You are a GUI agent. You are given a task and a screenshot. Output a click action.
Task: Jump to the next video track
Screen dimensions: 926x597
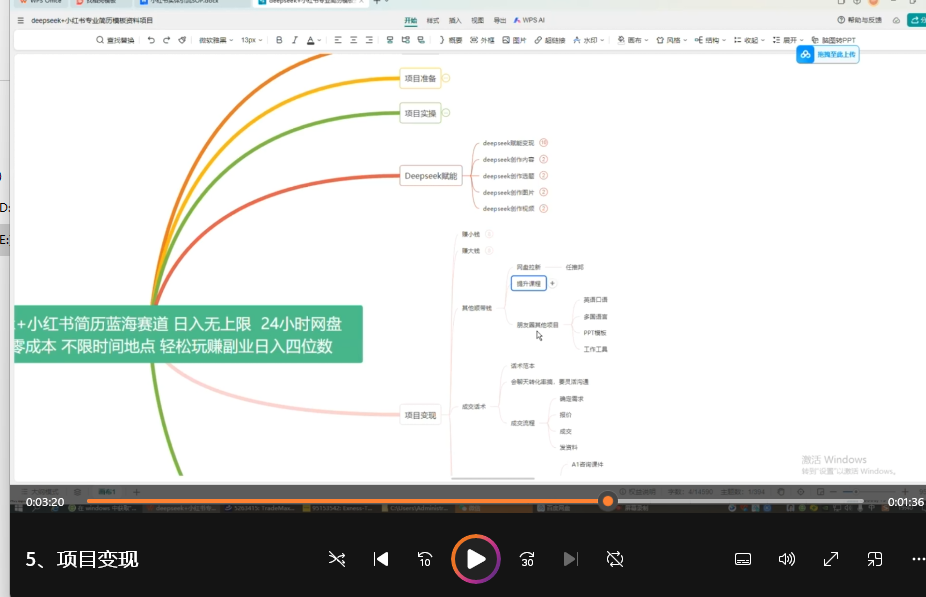point(570,559)
